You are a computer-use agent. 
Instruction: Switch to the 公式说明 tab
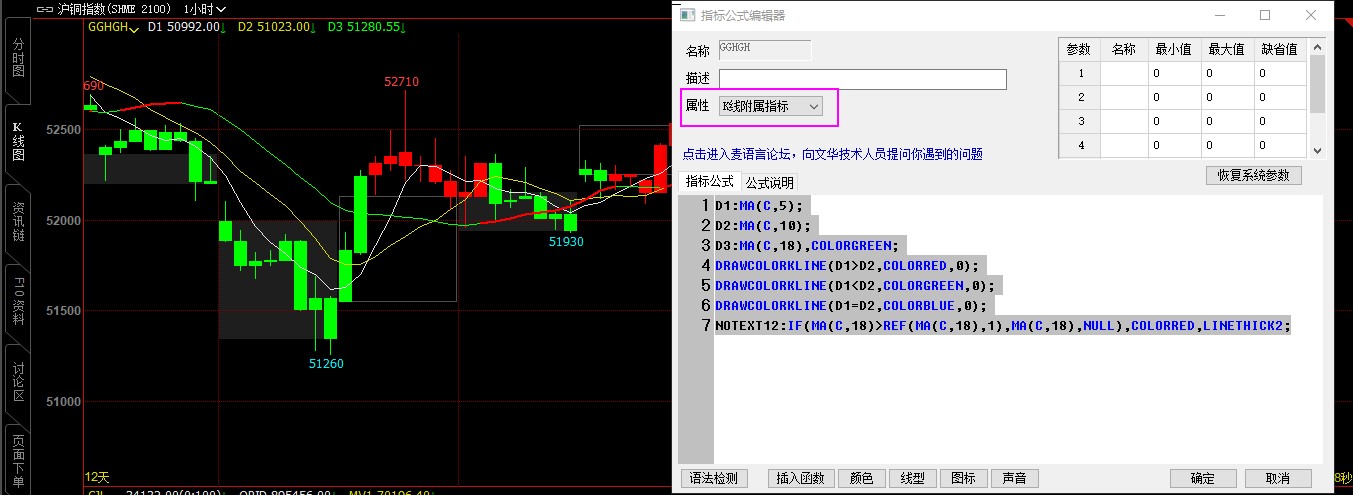pos(769,182)
